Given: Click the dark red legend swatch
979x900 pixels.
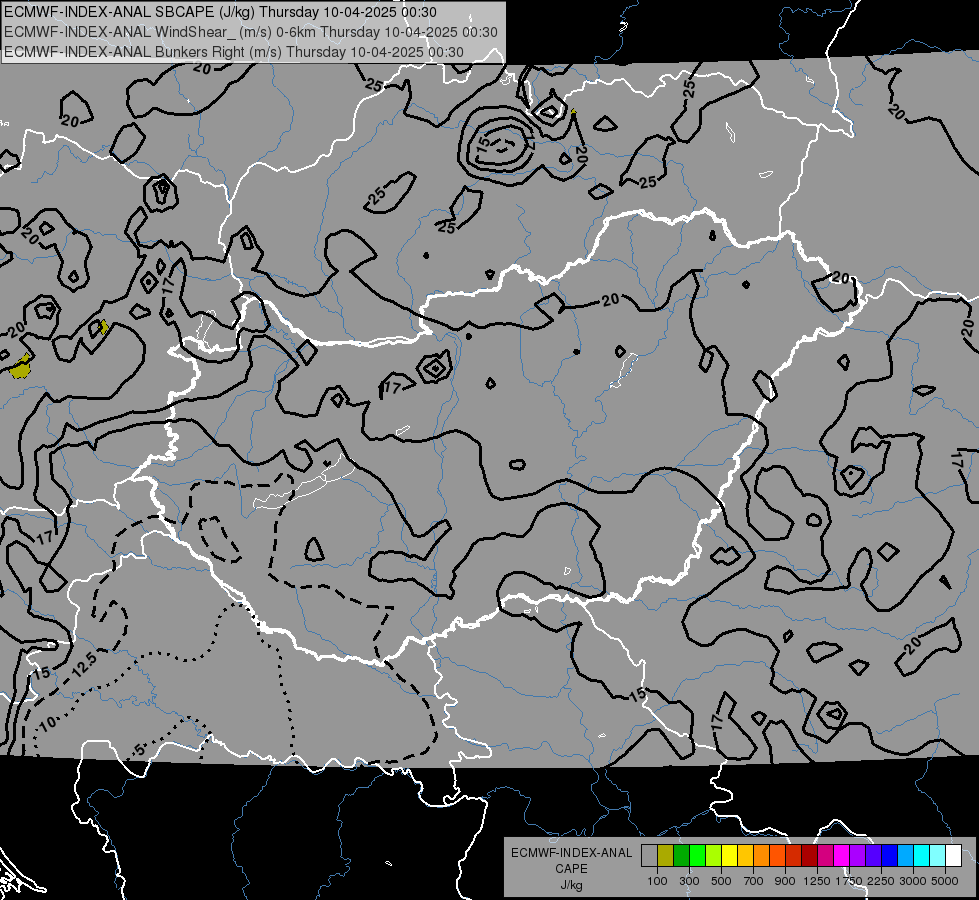Looking at the screenshot, I should (x=809, y=856).
